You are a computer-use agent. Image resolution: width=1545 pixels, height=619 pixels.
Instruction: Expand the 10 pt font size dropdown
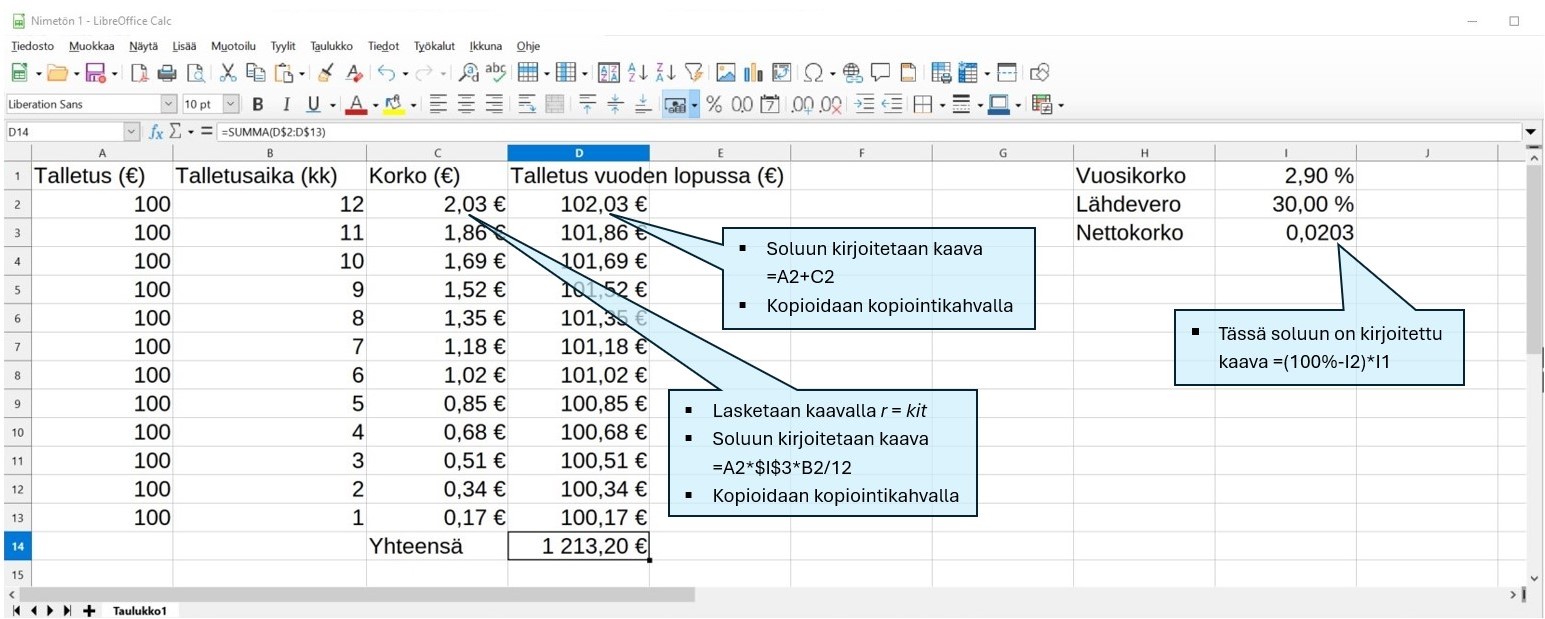click(231, 104)
